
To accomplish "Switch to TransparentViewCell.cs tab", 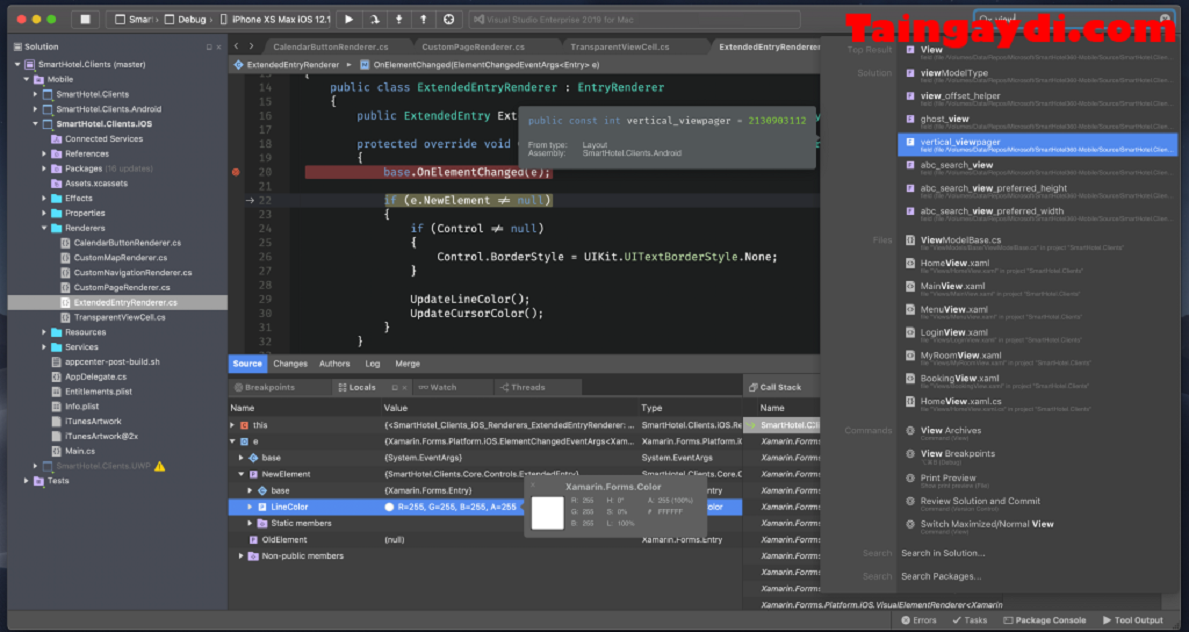I will click(x=620, y=47).
